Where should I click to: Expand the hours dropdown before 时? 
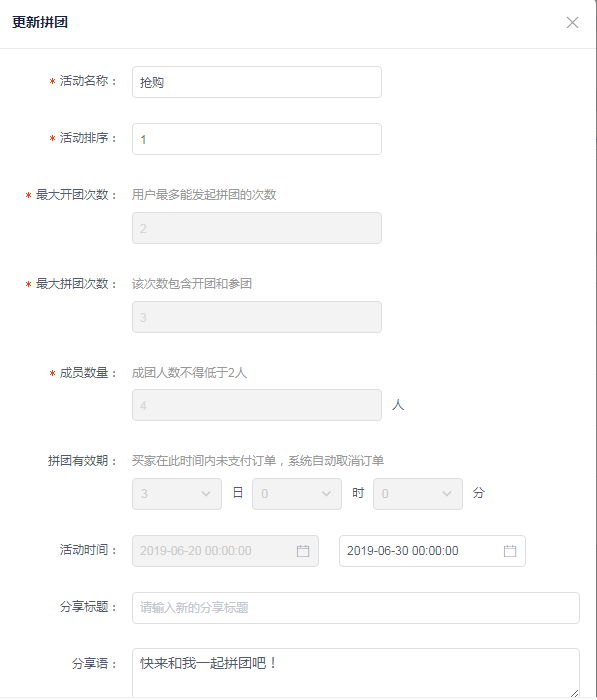(297, 494)
